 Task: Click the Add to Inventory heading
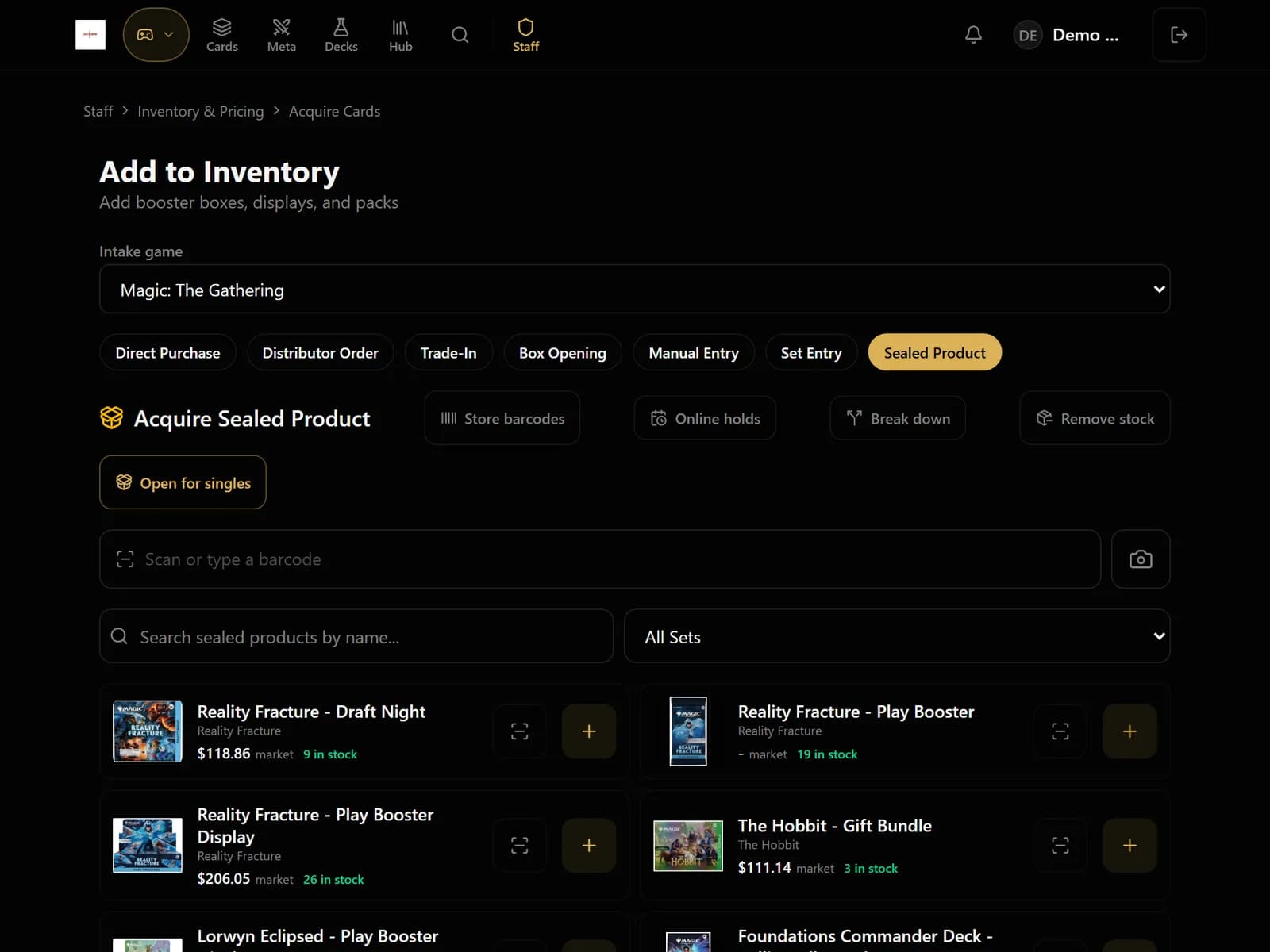click(219, 172)
